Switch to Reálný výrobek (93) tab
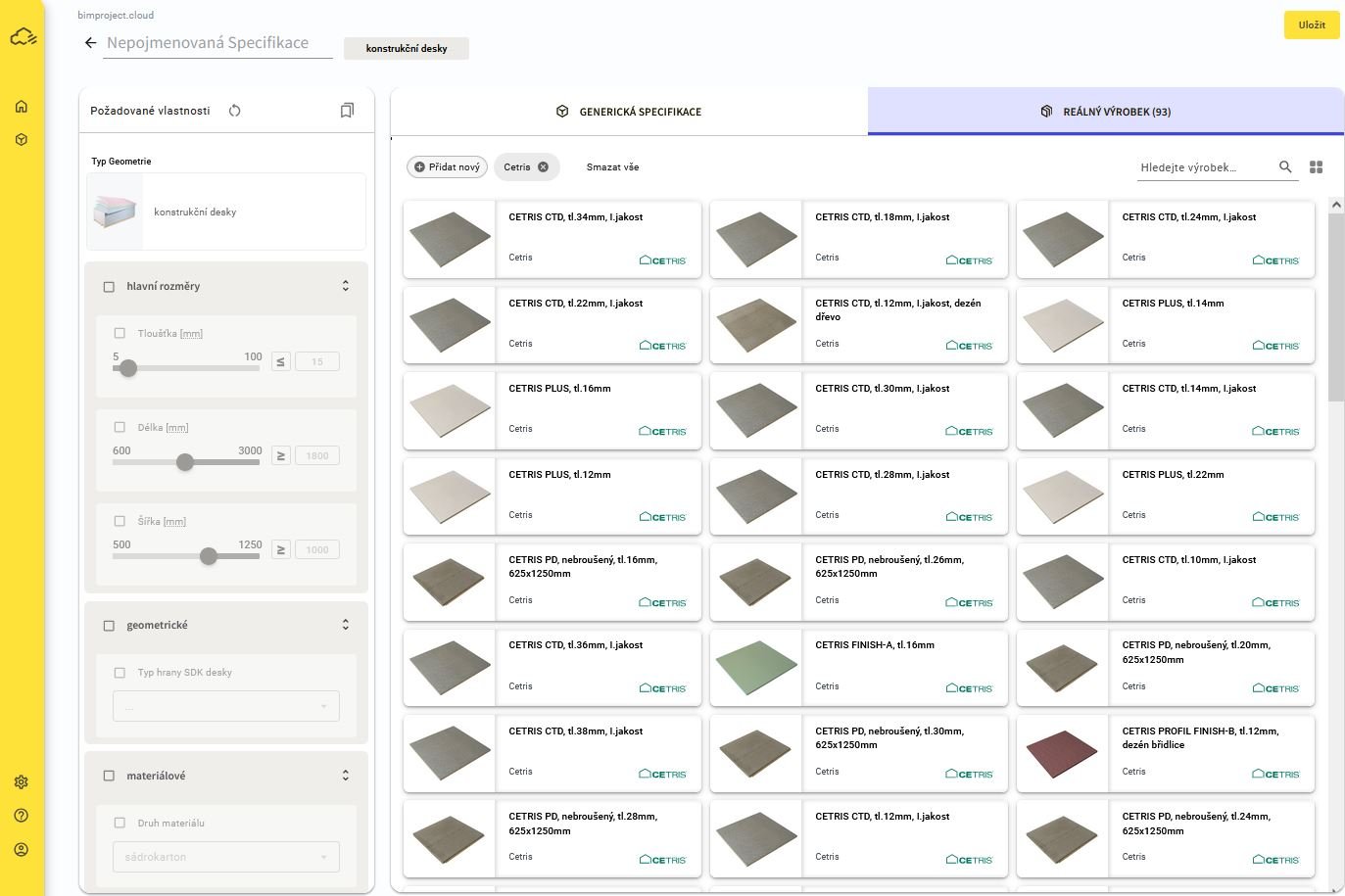 tap(1106, 112)
